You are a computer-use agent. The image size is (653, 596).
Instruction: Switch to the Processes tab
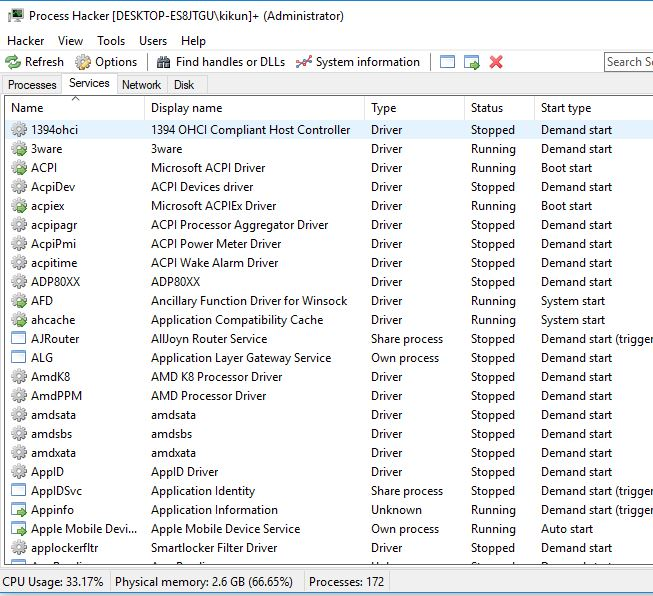[x=32, y=85]
